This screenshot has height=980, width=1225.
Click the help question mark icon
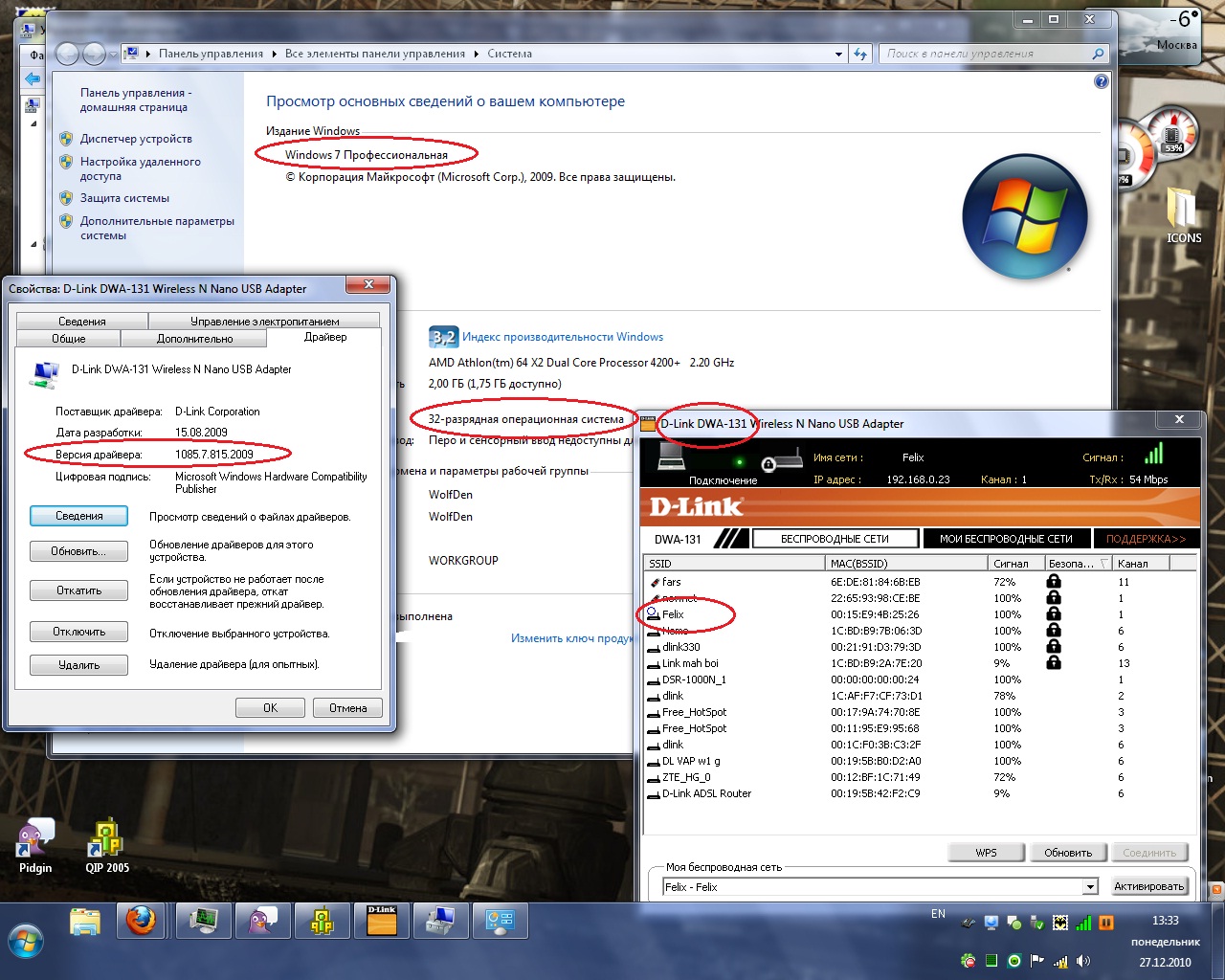1101,82
